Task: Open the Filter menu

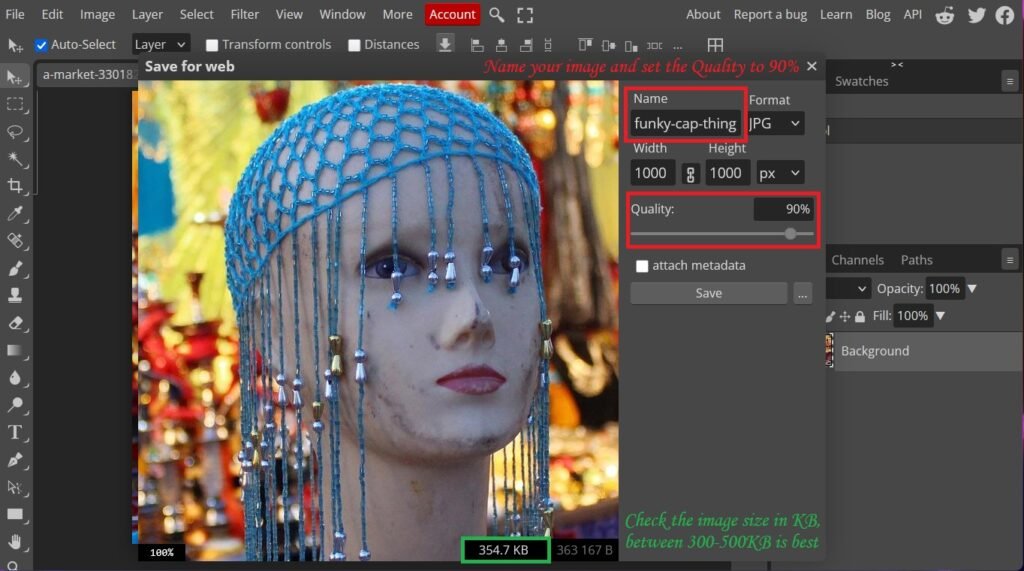Action: pos(244,14)
